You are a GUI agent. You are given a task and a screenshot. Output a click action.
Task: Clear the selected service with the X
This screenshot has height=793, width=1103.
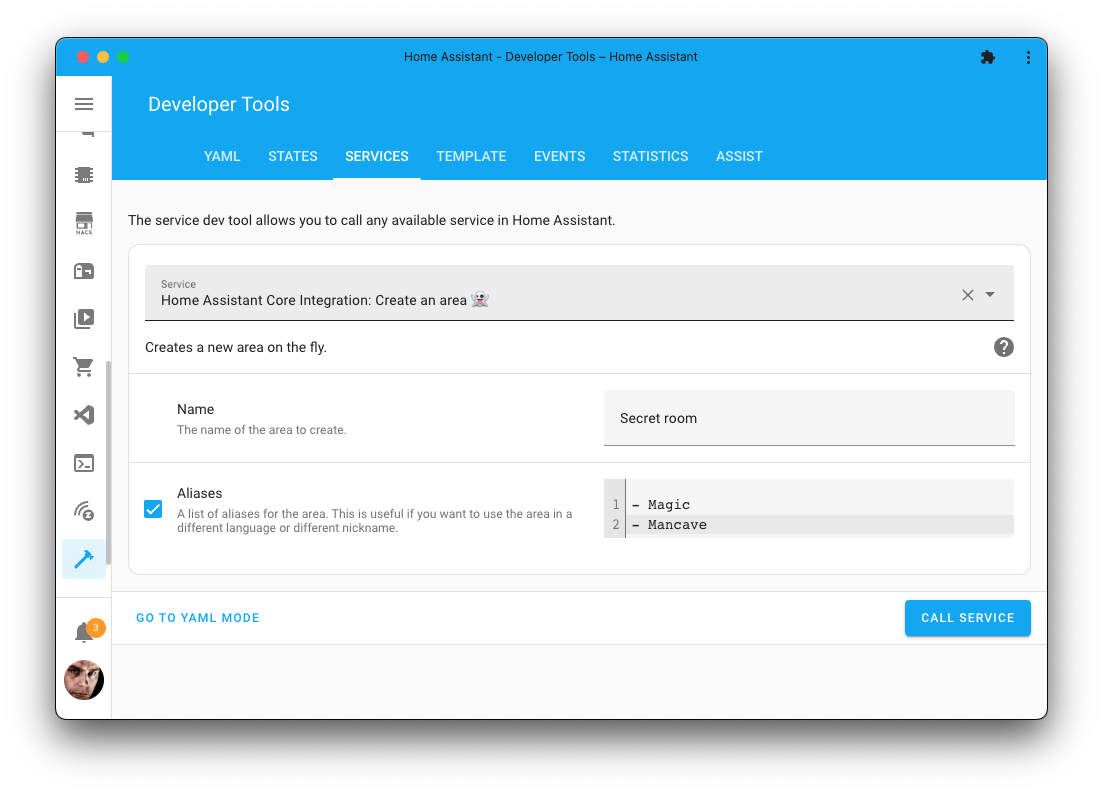[x=967, y=295]
